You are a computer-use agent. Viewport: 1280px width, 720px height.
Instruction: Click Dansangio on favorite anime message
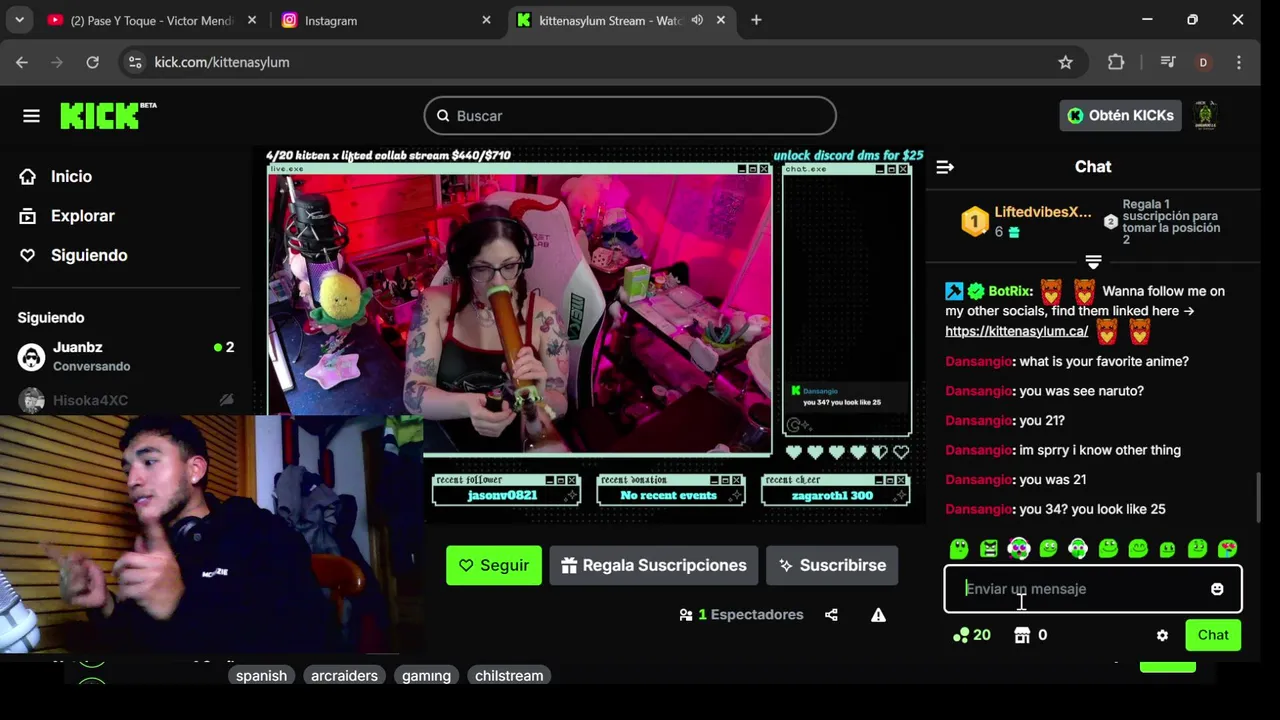click(x=978, y=361)
